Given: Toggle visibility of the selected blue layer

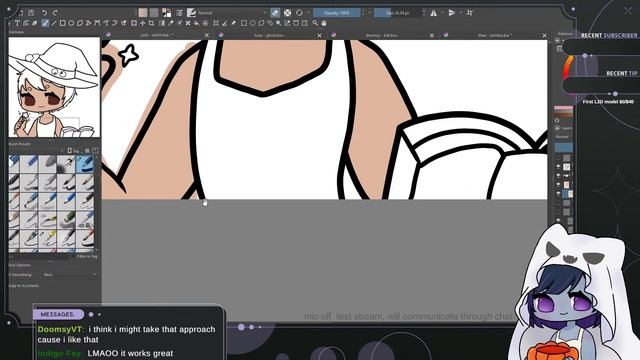Looking at the screenshot, I should (x=558, y=193).
